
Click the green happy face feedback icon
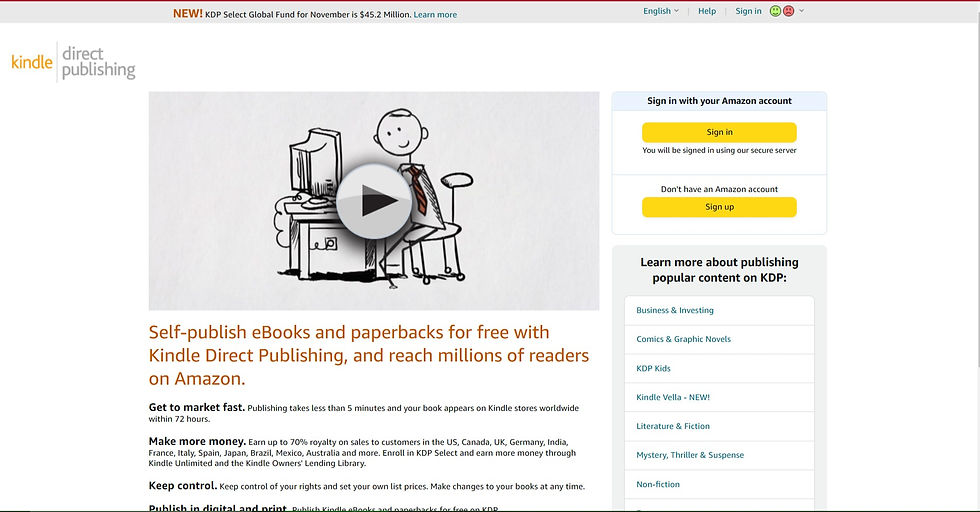click(x=775, y=11)
